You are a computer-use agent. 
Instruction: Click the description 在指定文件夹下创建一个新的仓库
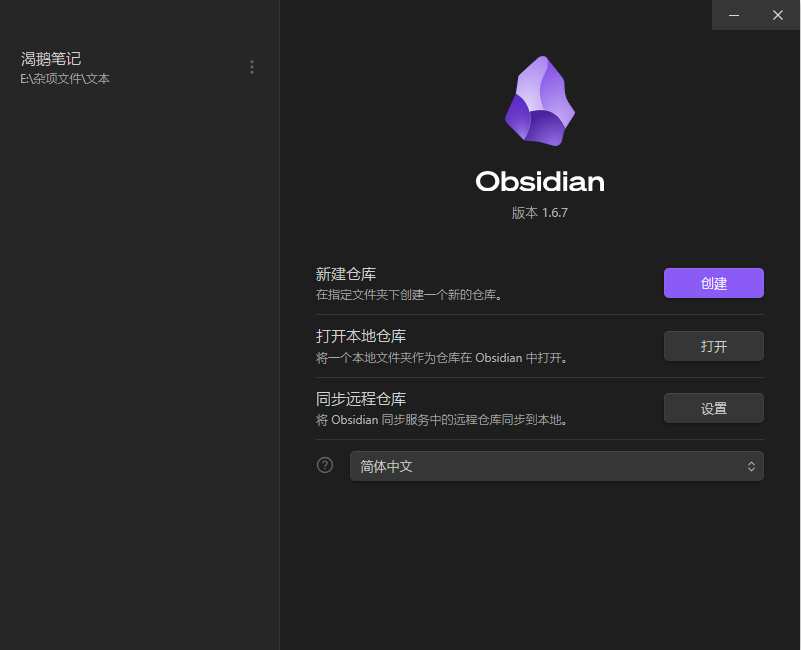pyautogui.click(x=409, y=295)
